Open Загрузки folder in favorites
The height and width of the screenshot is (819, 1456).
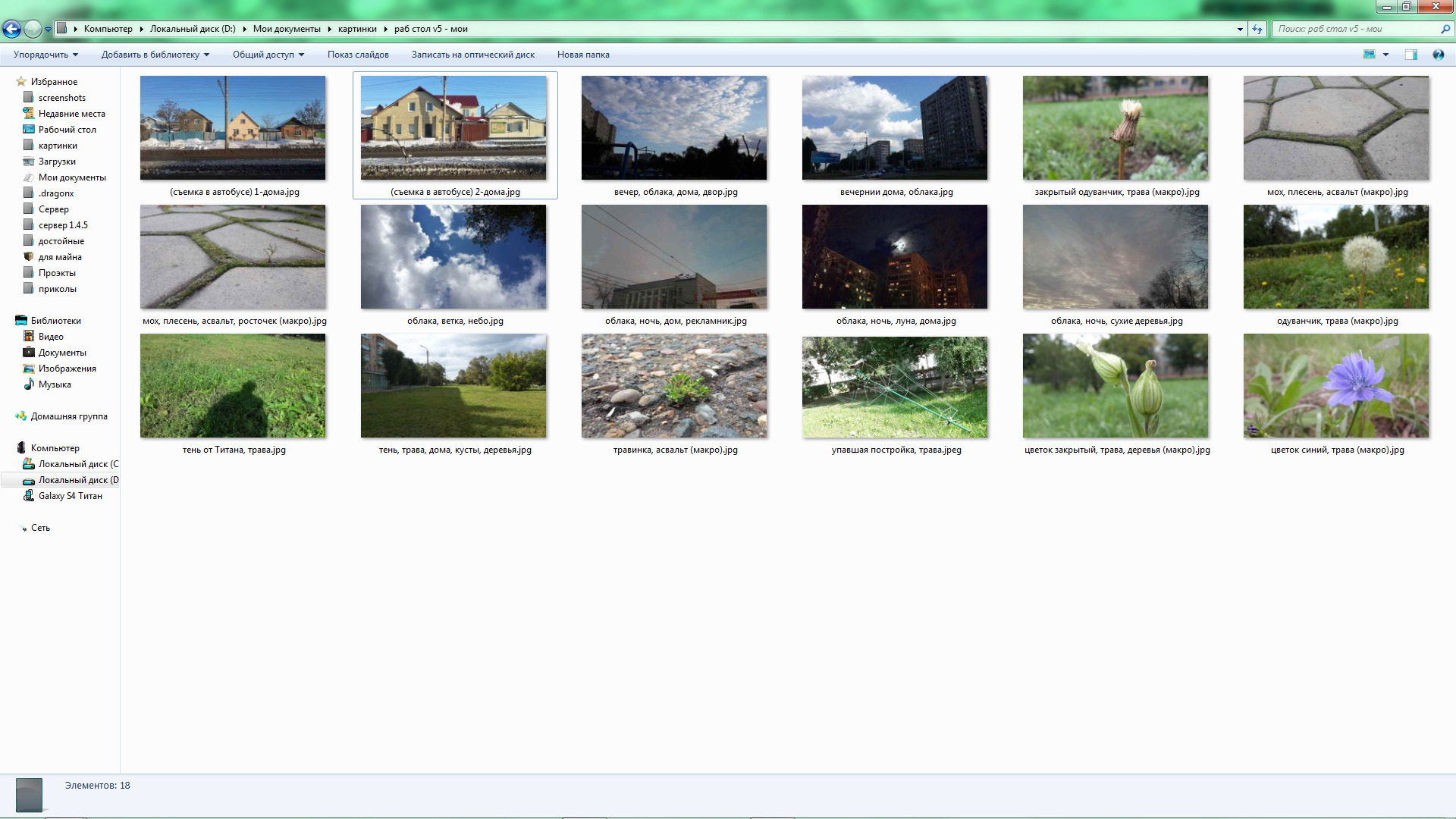57,162
